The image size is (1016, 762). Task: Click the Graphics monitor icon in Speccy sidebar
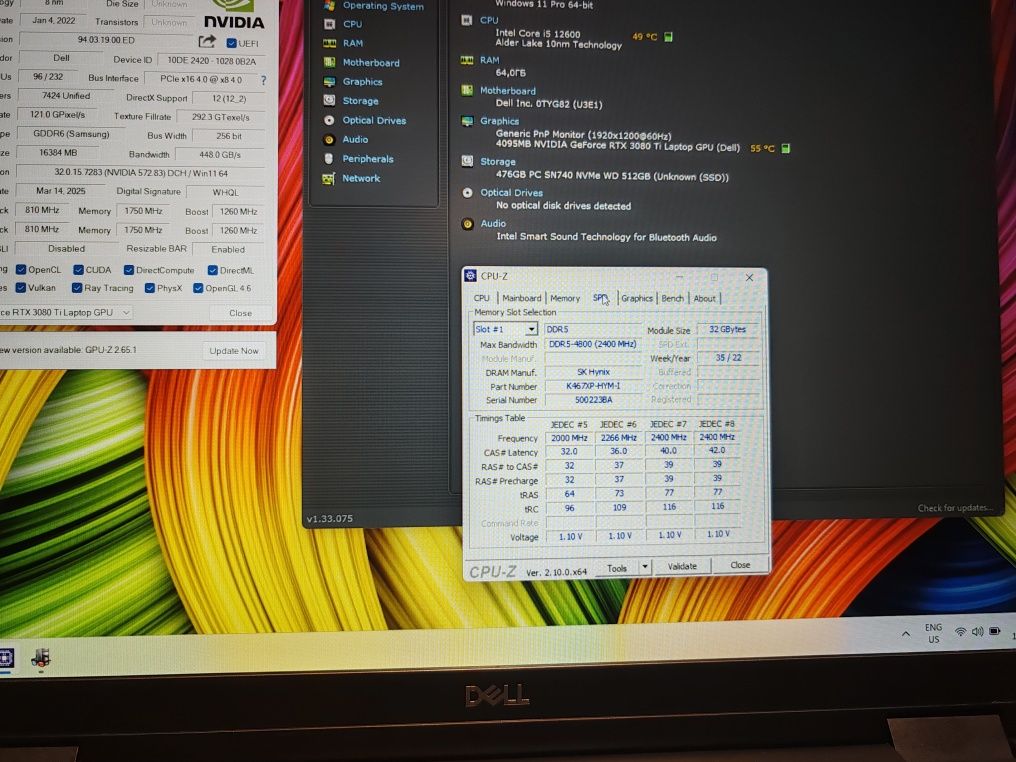(329, 82)
